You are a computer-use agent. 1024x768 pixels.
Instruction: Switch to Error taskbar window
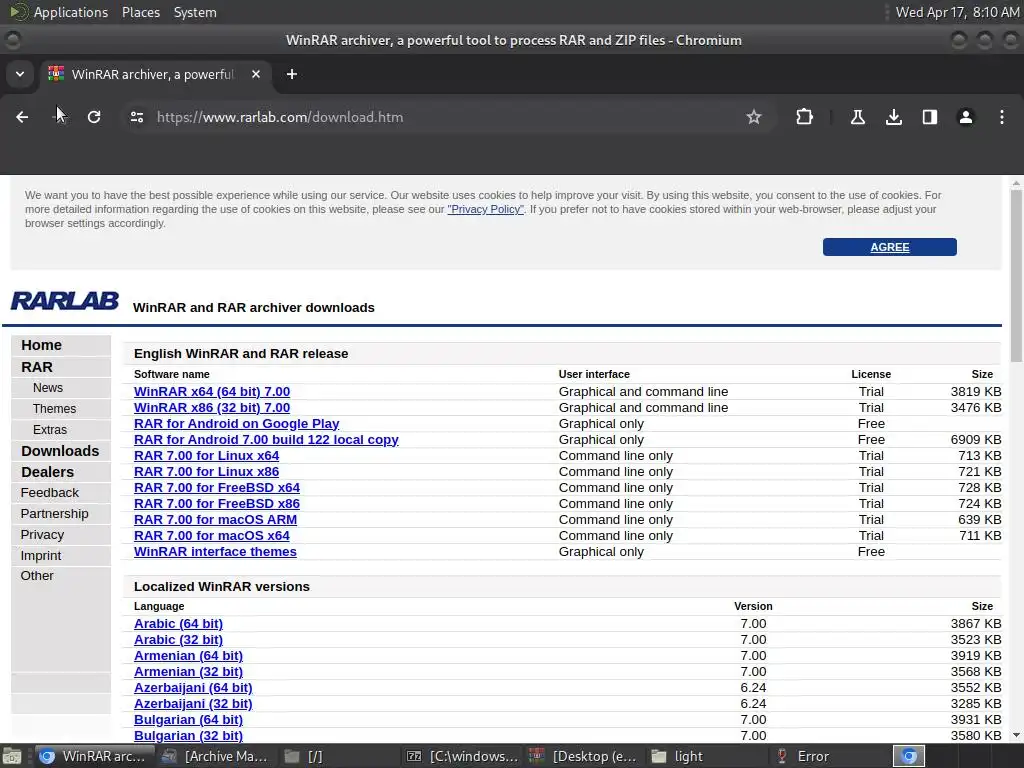point(828,756)
